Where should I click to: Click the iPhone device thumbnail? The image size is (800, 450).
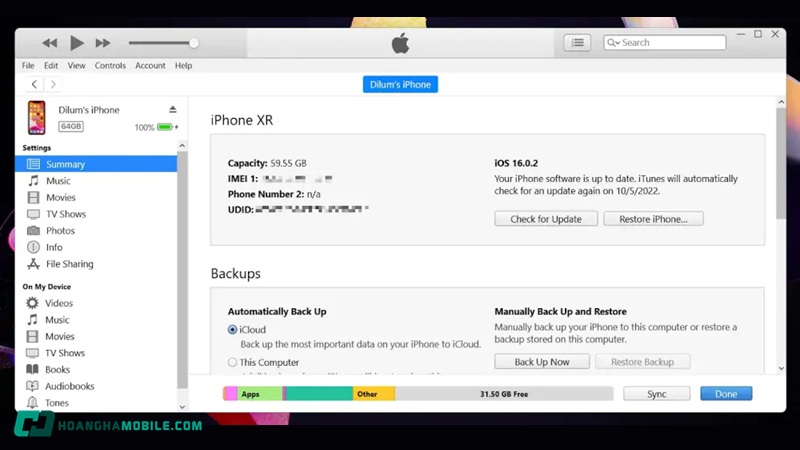tap(37, 117)
